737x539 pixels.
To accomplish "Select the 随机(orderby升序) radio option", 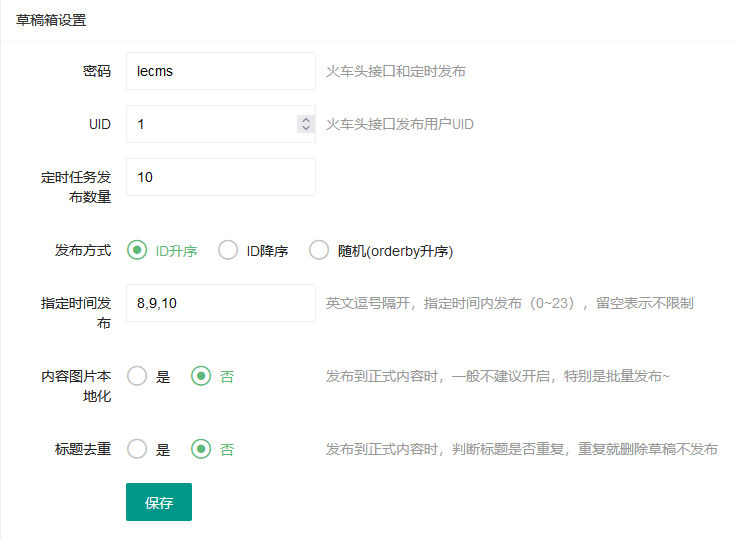I will pyautogui.click(x=319, y=250).
